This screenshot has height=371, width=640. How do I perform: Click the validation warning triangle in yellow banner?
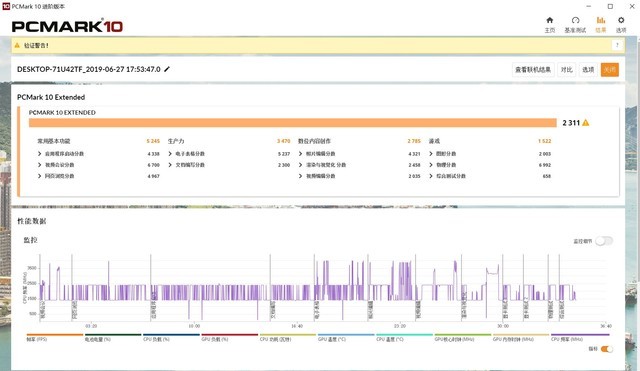click(17, 45)
